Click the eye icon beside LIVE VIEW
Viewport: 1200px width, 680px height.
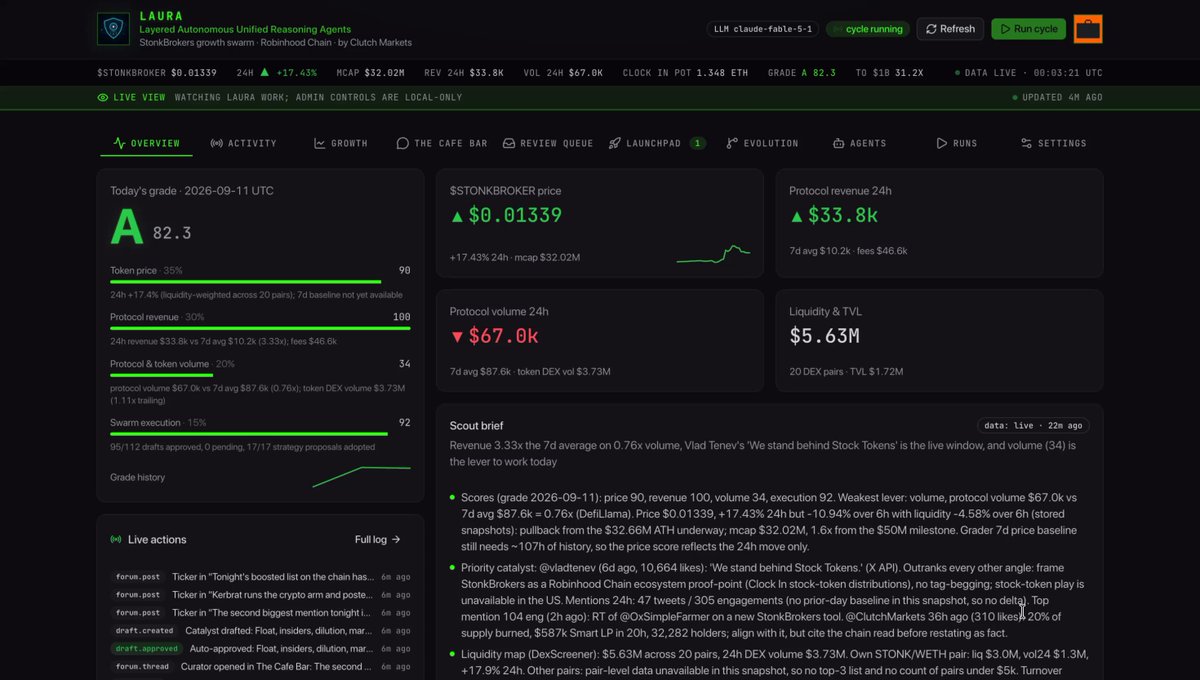pyautogui.click(x=103, y=98)
